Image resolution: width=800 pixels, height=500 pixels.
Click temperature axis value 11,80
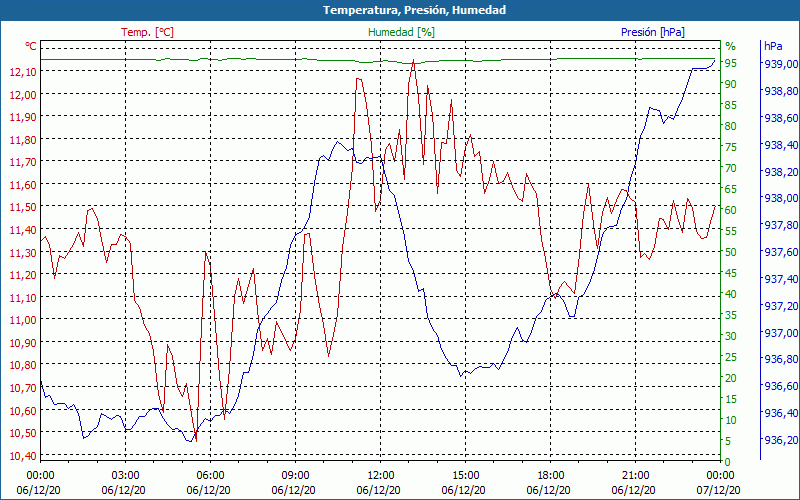[23, 140]
